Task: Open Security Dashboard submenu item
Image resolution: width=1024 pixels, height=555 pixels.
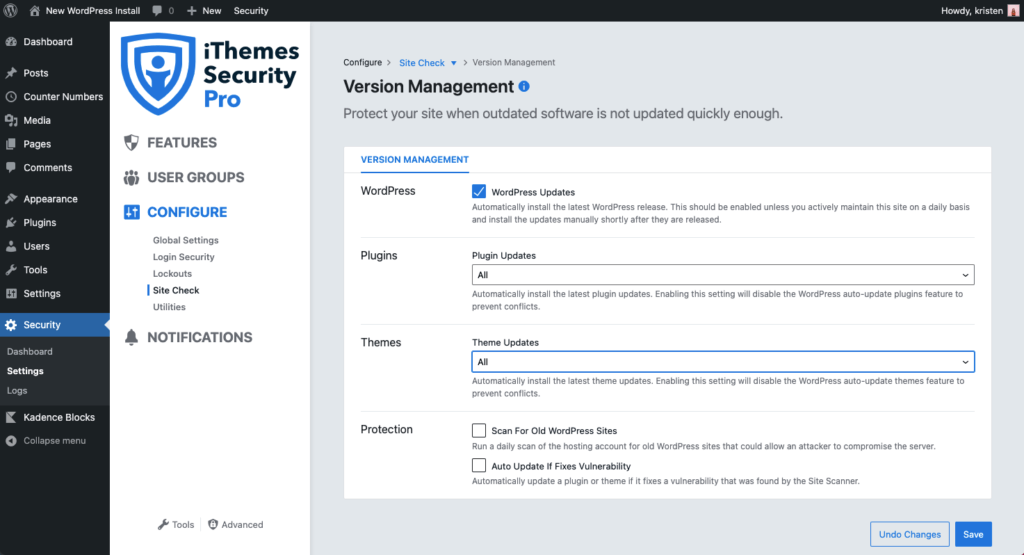Action: pos(29,351)
